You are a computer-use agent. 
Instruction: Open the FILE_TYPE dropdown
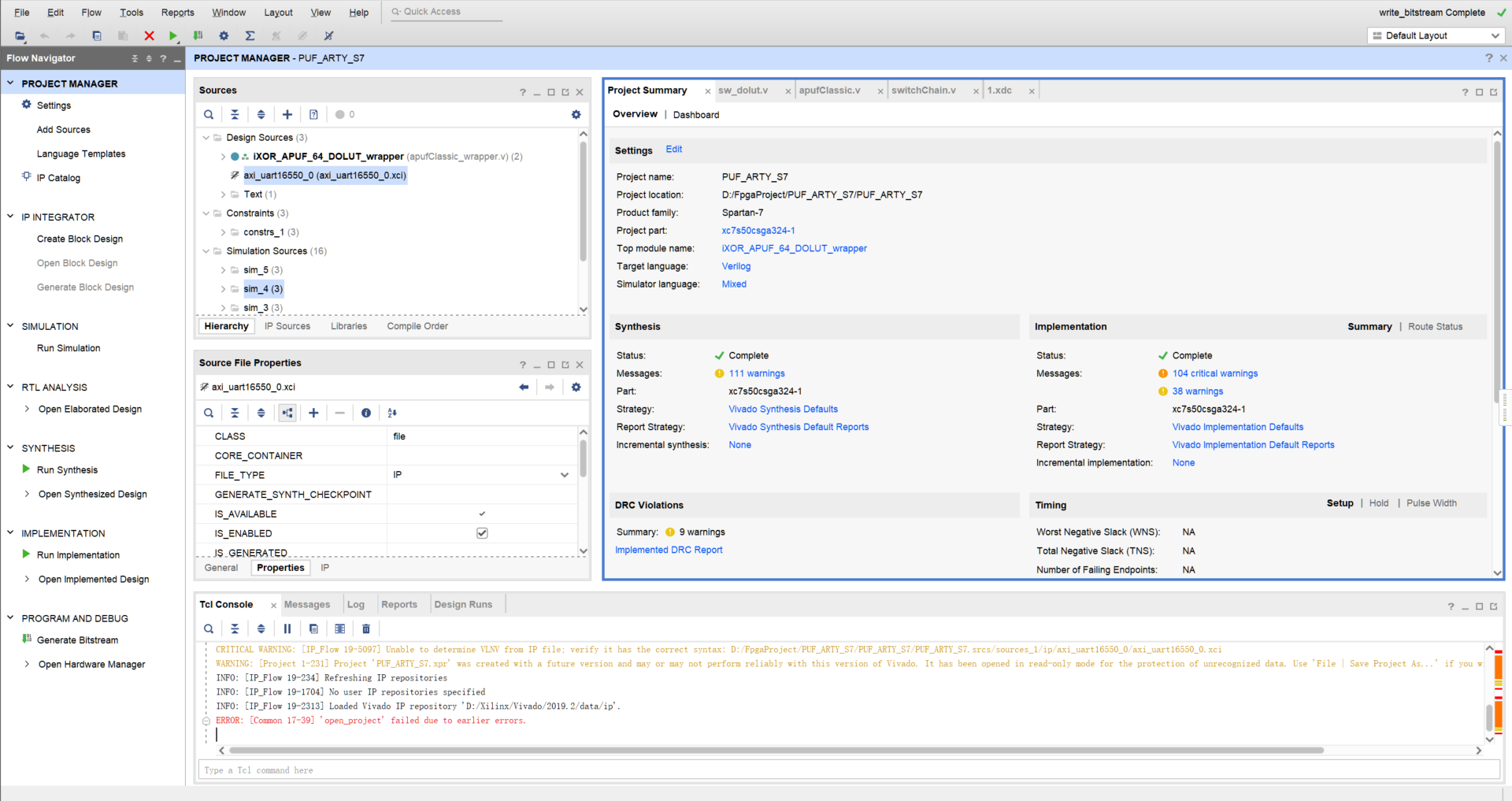(x=564, y=475)
